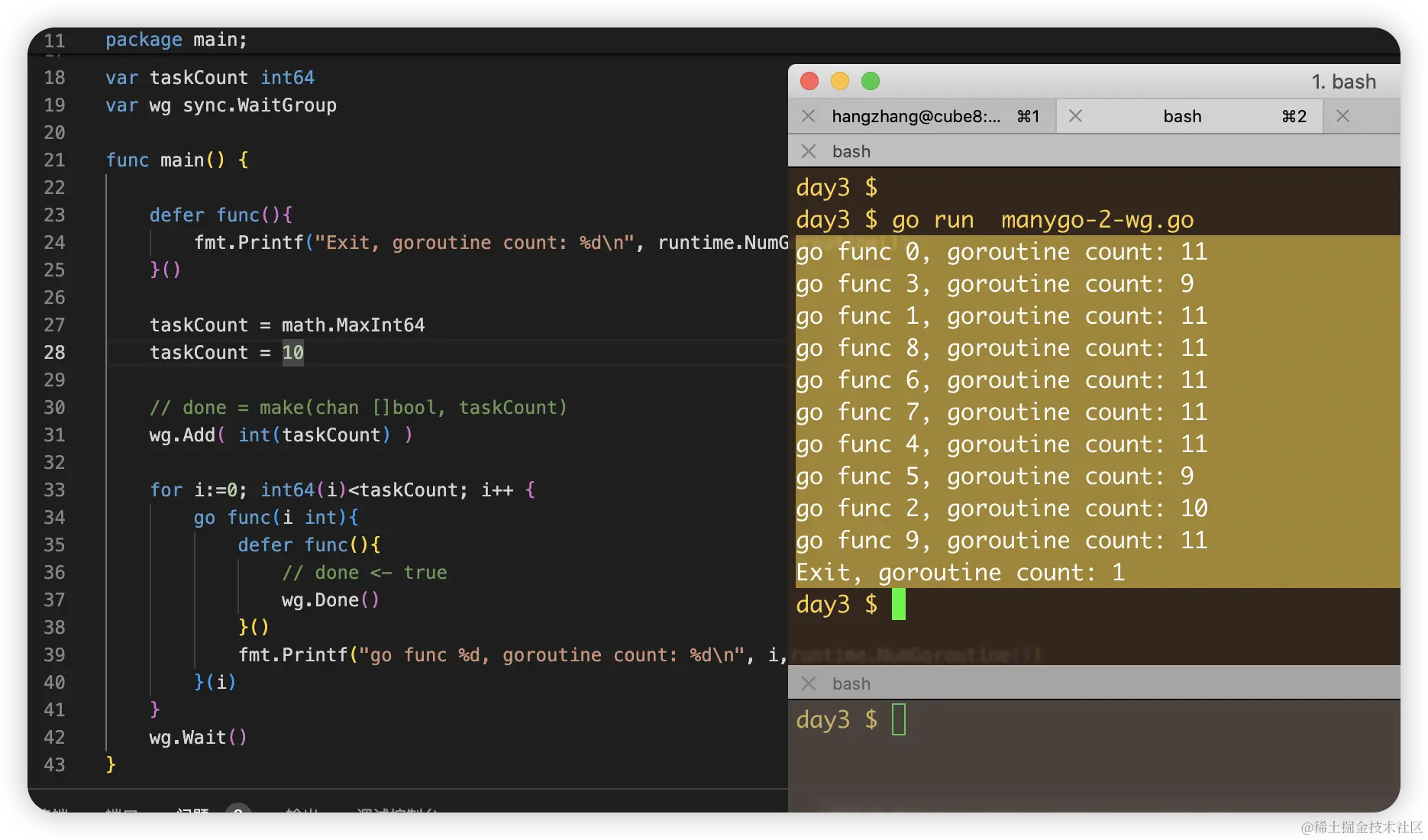The width and height of the screenshot is (1428, 840).
Task: Place cursor on 'package main;' in editor
Action: 176,40
